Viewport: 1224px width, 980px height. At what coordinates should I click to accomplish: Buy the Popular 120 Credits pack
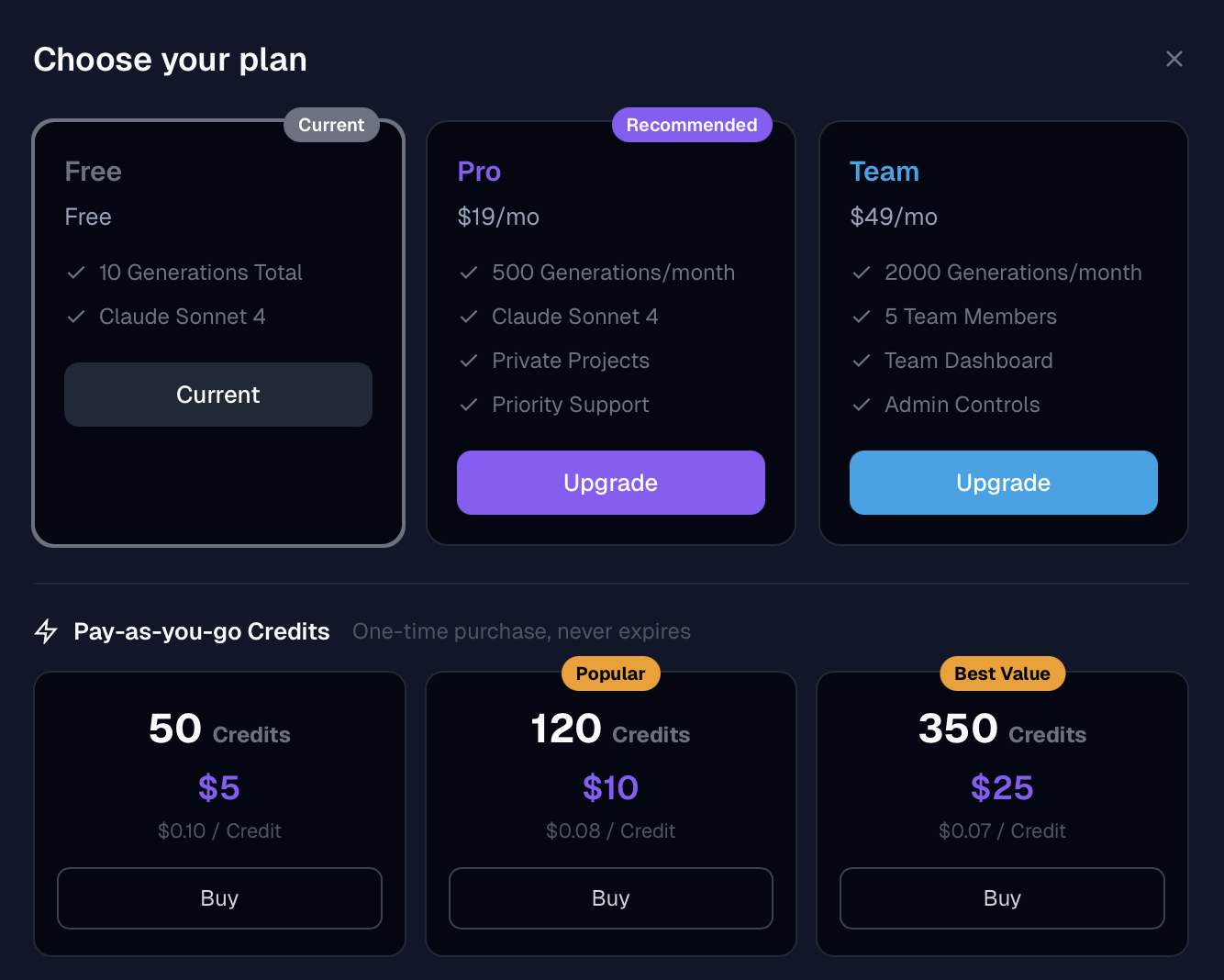tap(610, 898)
